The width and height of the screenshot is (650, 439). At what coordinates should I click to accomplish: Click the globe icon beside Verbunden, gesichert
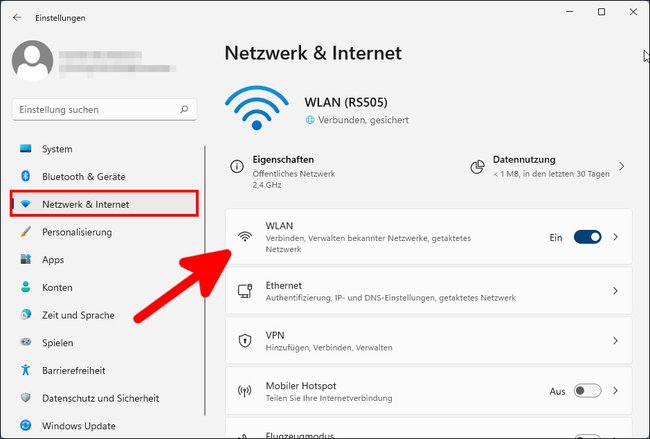310,120
